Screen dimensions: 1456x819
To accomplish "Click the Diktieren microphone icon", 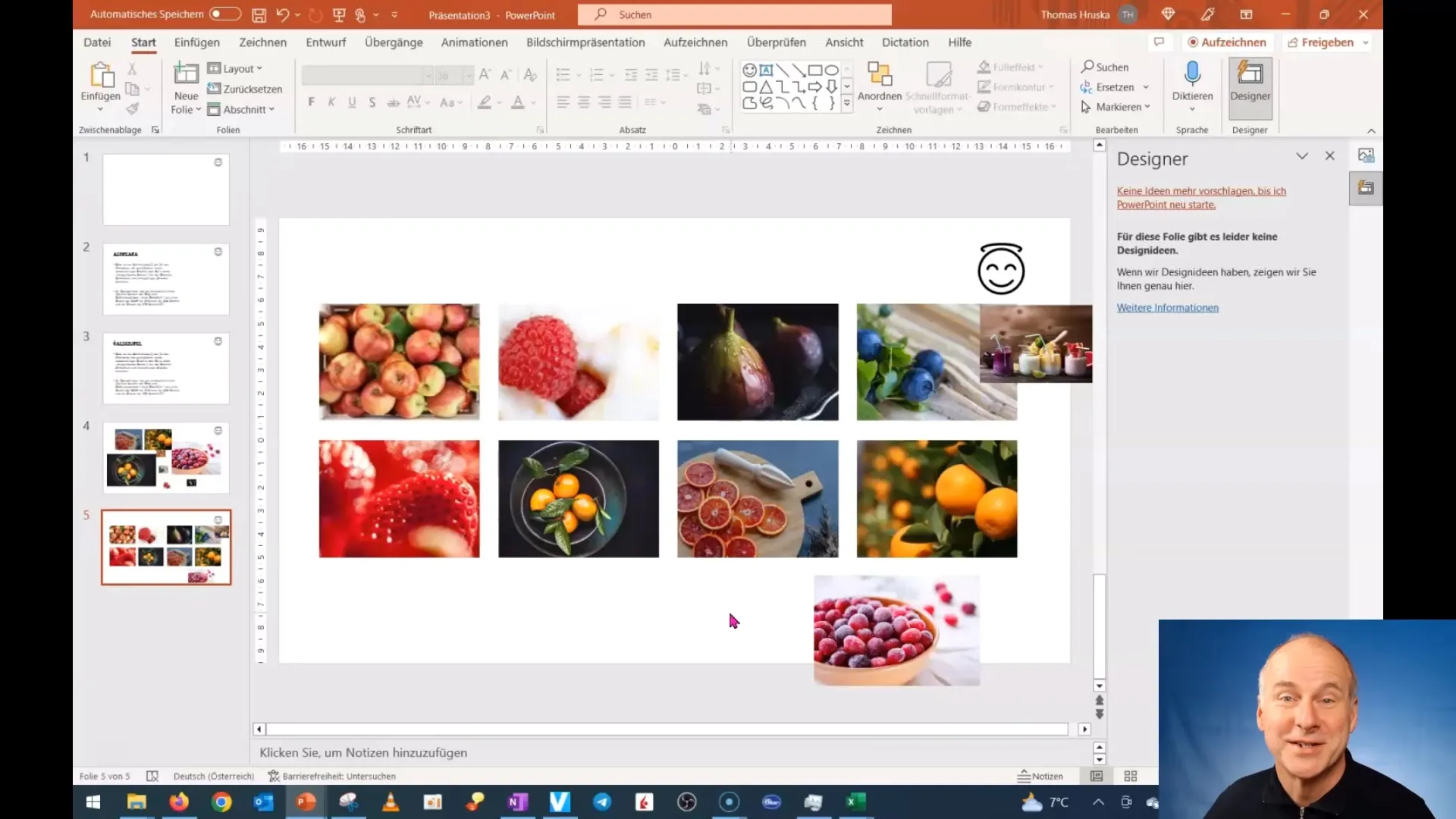I will pos(1192,74).
